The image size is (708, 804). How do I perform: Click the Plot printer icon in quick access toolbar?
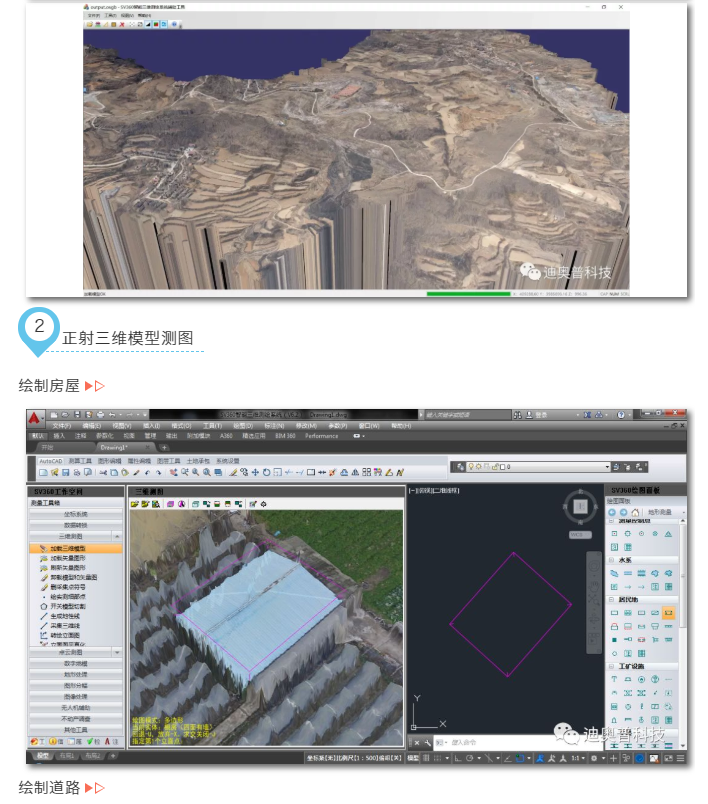[100, 415]
